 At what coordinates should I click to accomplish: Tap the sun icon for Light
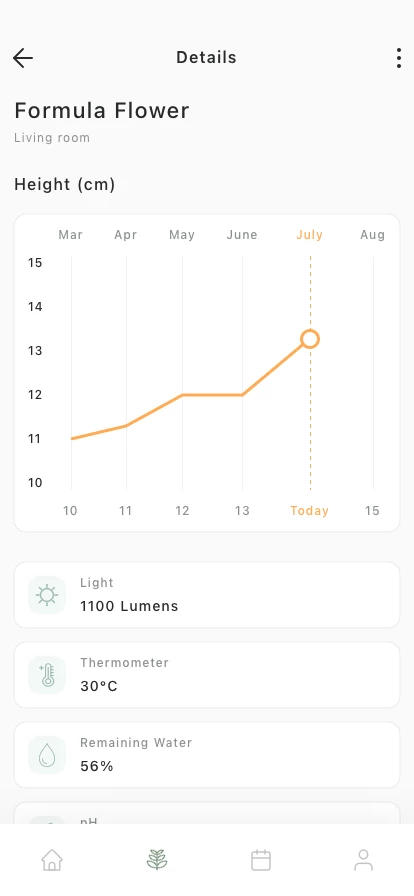click(47, 595)
